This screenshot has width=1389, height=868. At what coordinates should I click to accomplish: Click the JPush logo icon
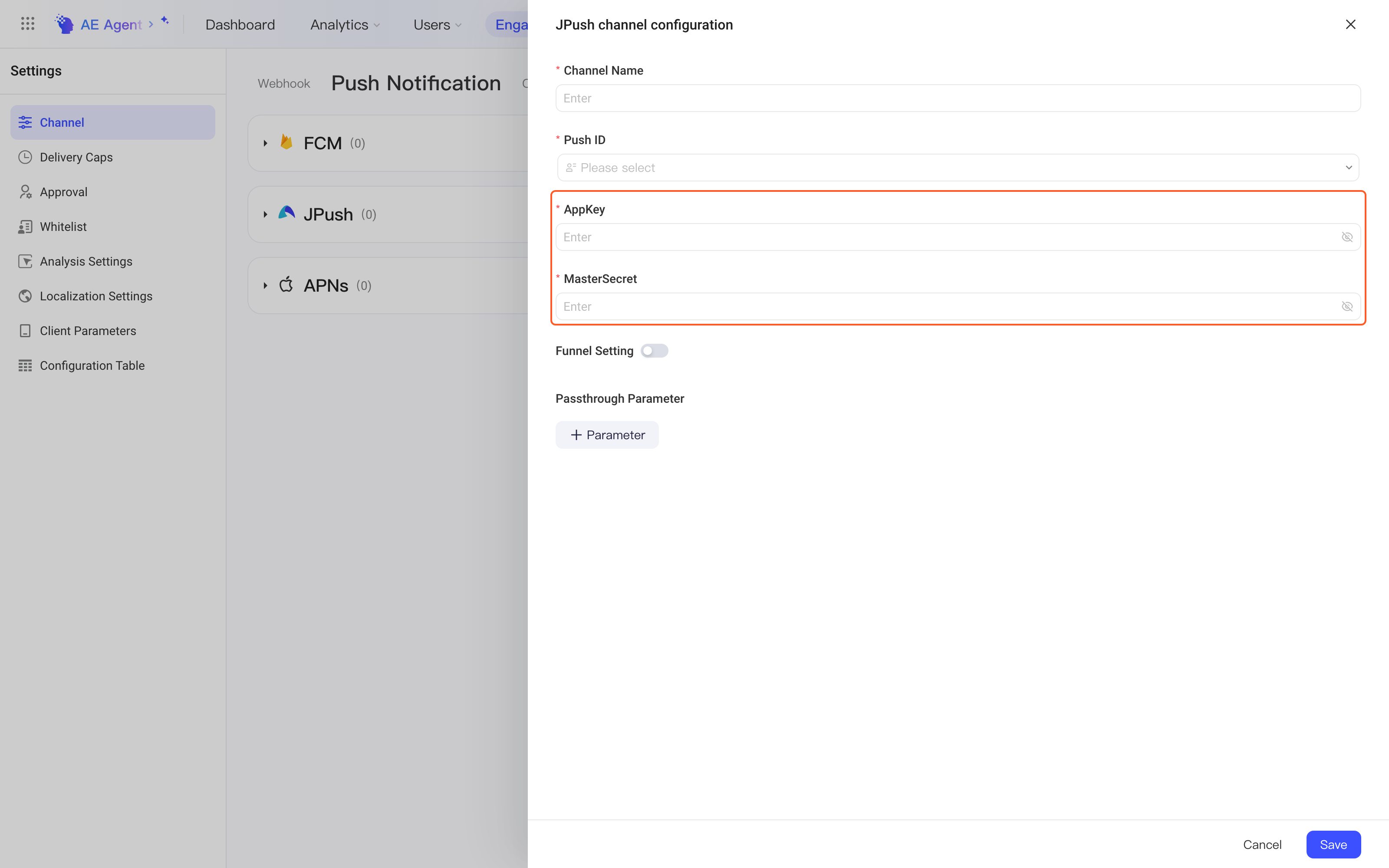(x=286, y=213)
